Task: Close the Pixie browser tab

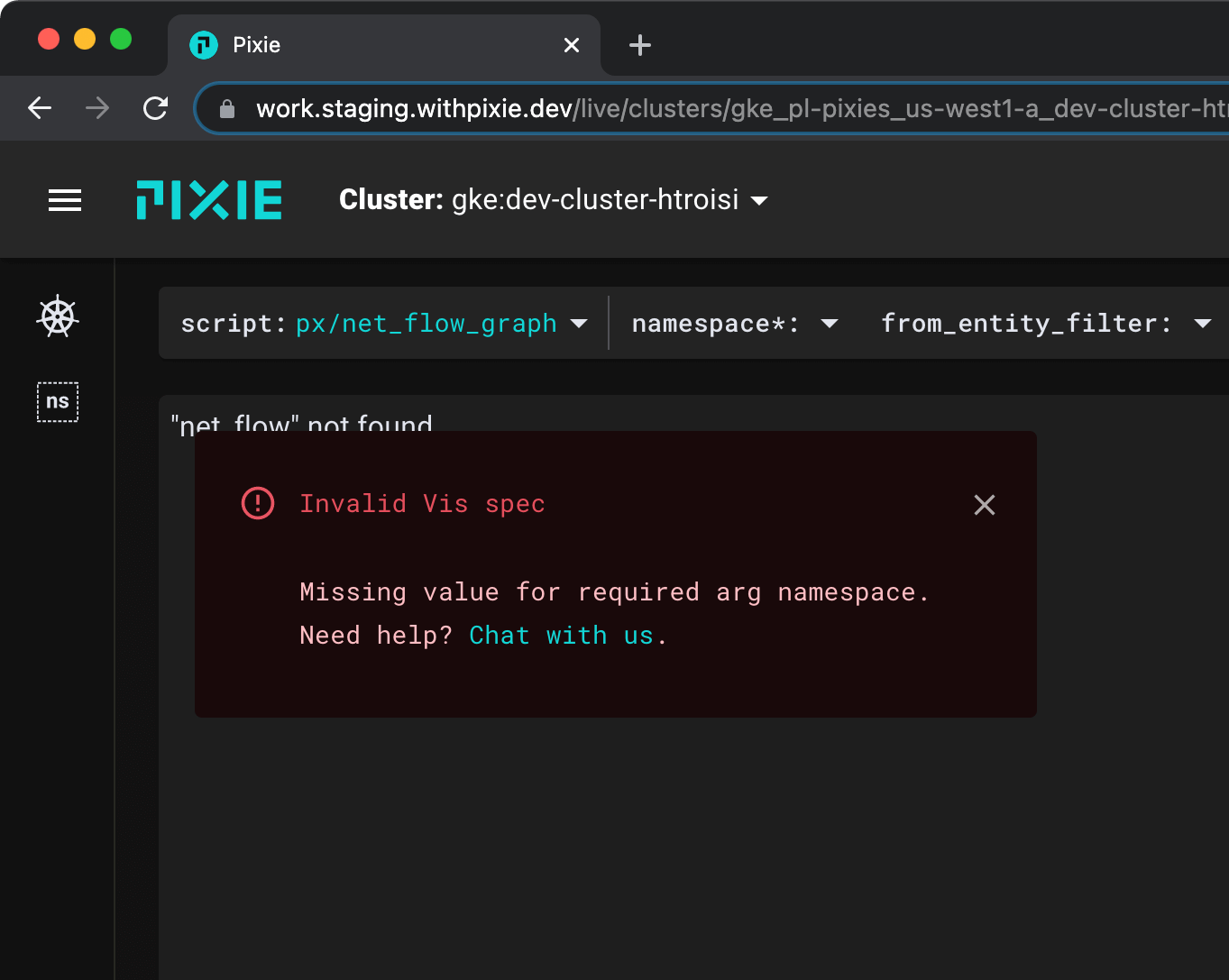Action: pyautogui.click(x=572, y=45)
